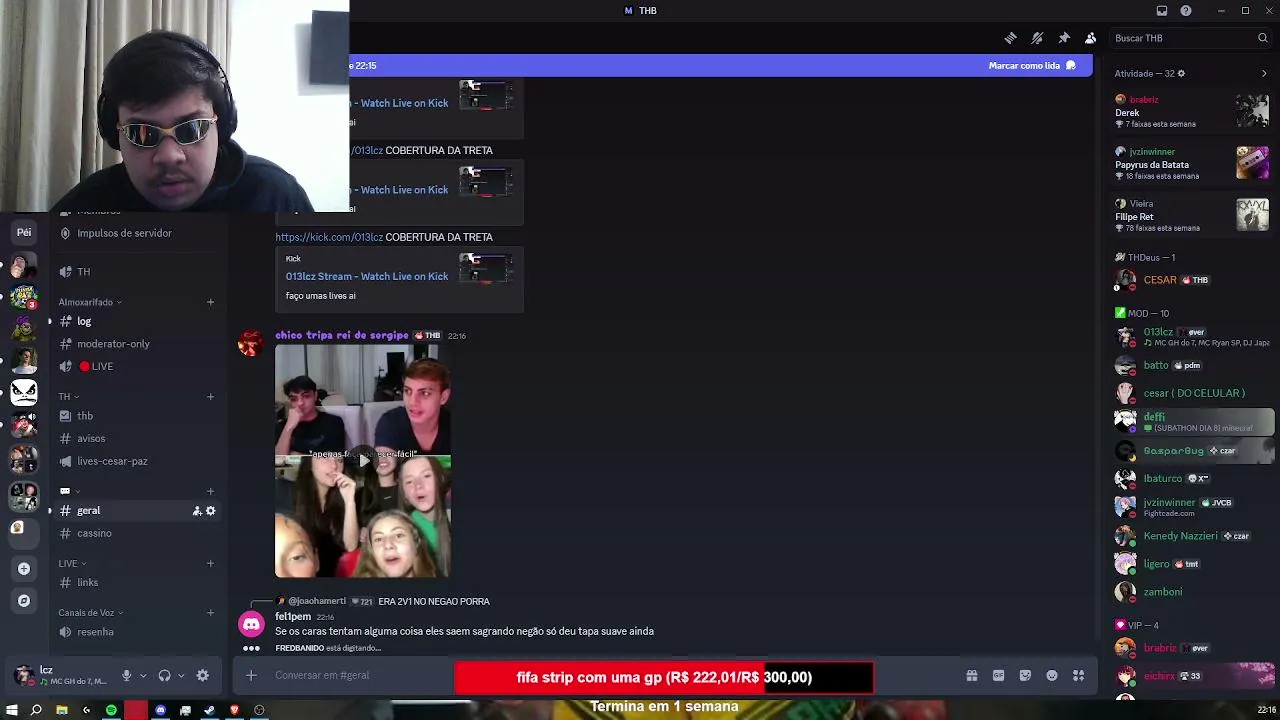Open the gift icon in message bar
1280x720 pixels.
click(971, 676)
